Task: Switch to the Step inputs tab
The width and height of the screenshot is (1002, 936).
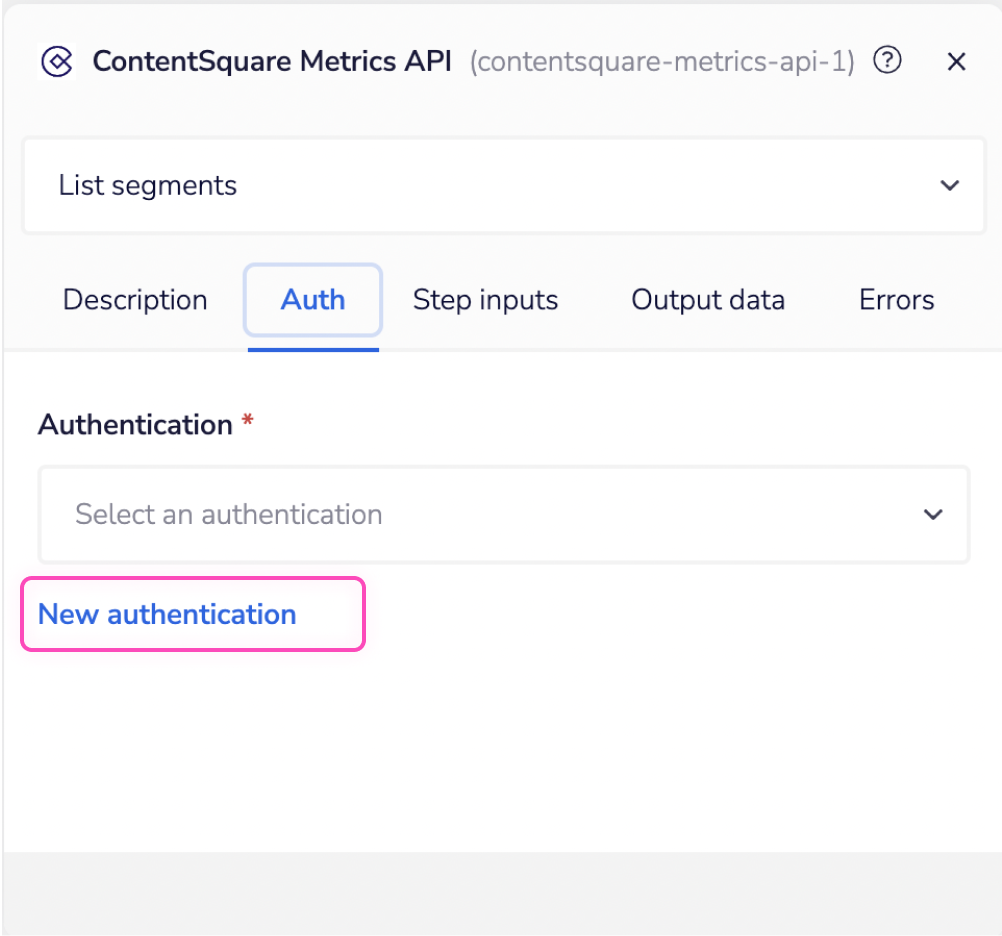Action: coord(485,300)
